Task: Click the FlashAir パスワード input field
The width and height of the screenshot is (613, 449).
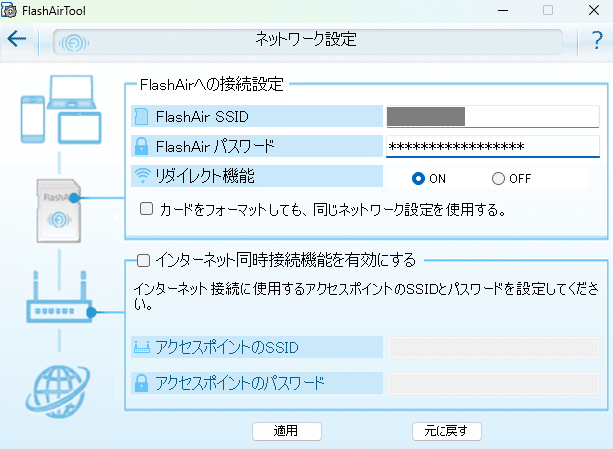Action: coord(493,146)
